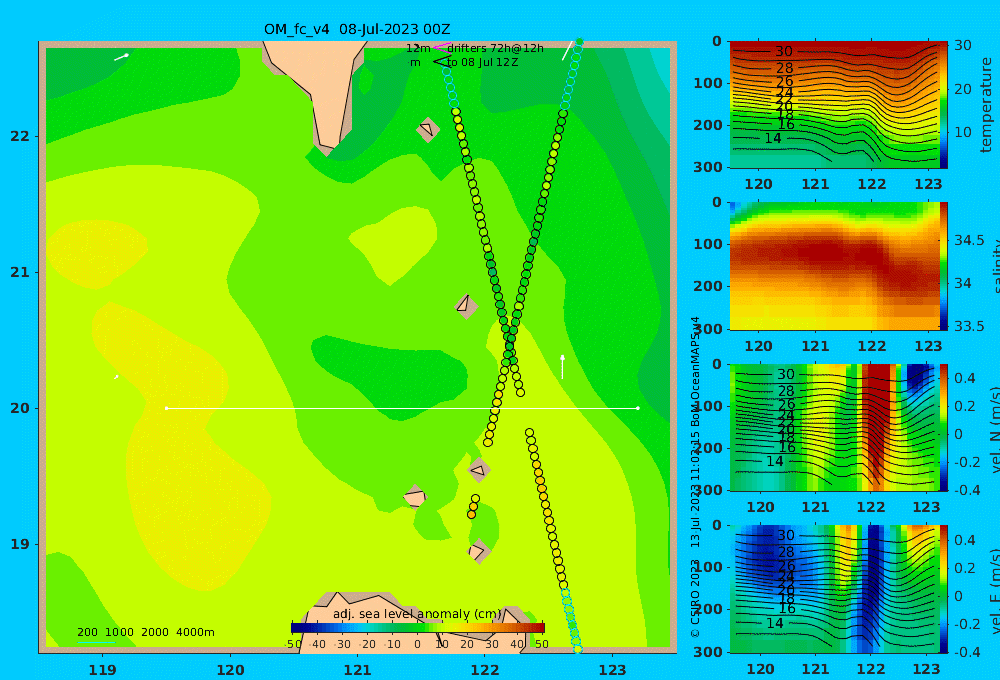
Task: Click the CSIRO copyright timestamp text
Action: coord(695,477)
